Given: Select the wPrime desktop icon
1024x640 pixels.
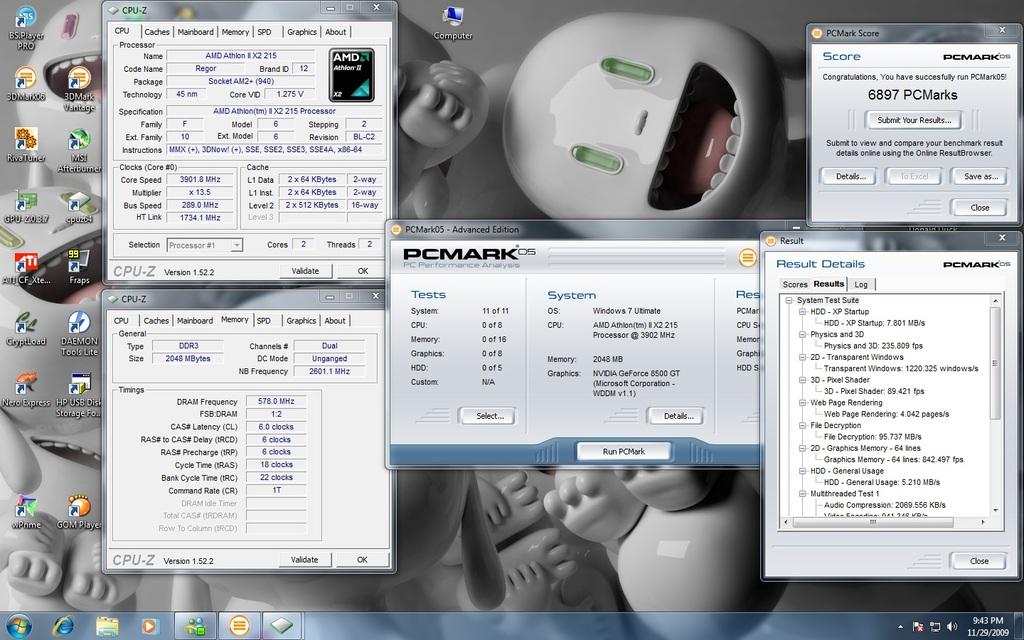Looking at the screenshot, I should (x=26, y=511).
